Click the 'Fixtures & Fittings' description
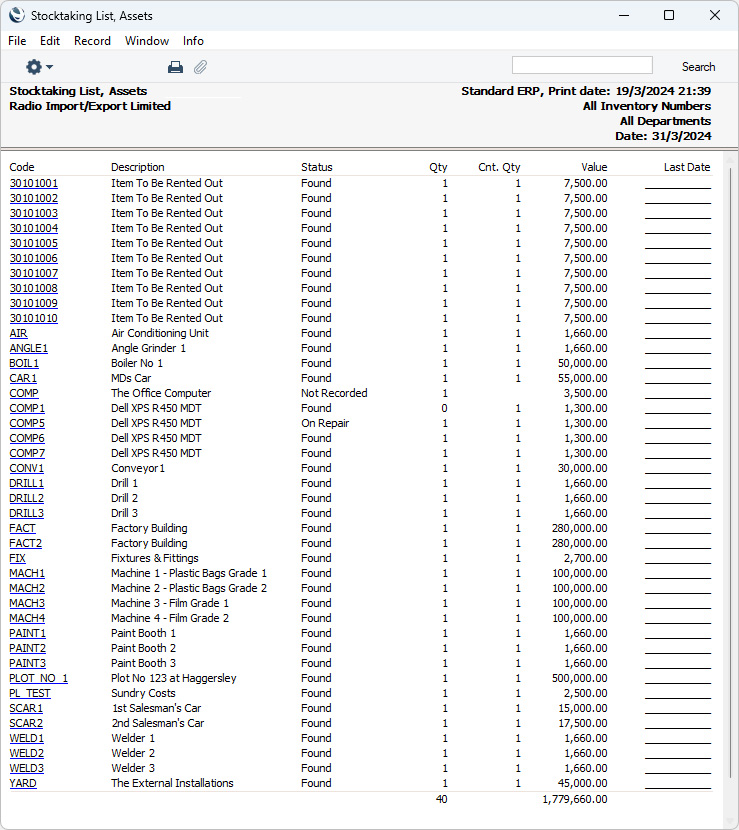This screenshot has width=739, height=830. tap(155, 558)
